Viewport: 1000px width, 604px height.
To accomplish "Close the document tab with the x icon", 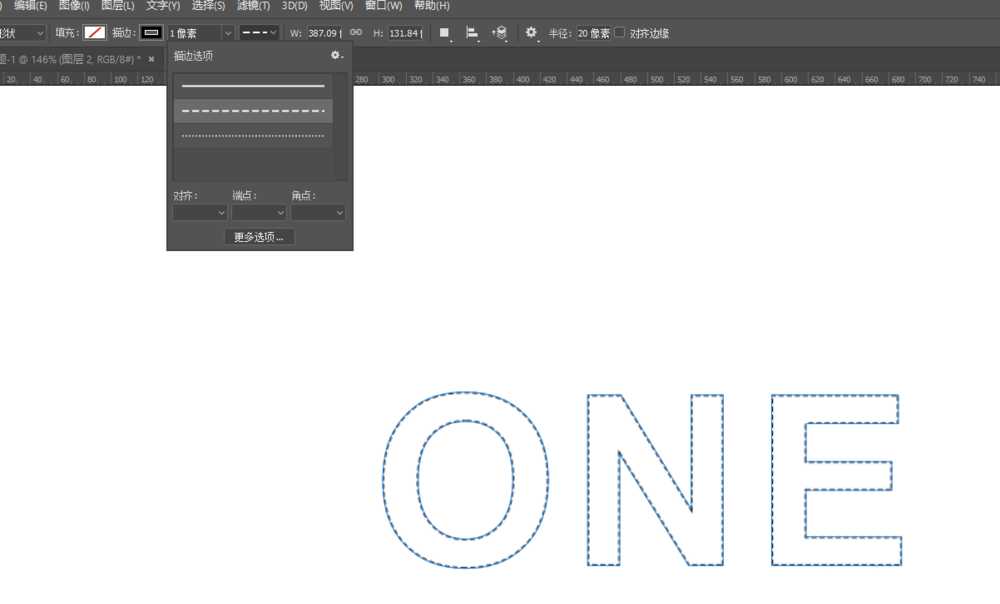I will coord(151,59).
